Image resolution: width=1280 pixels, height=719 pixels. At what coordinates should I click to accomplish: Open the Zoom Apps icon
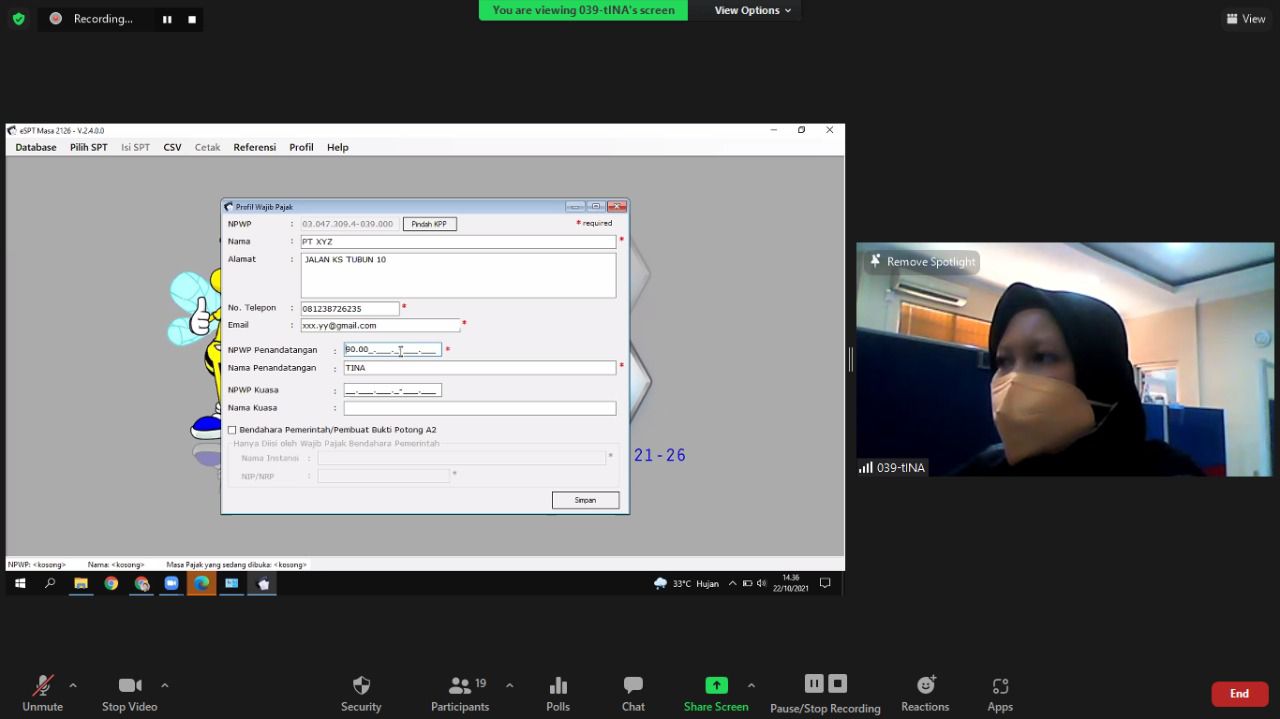[x=1000, y=686]
